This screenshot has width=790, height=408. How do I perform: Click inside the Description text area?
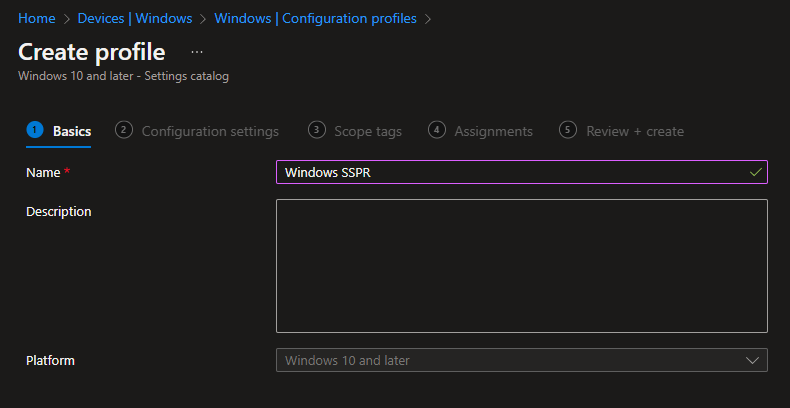pyautogui.click(x=521, y=265)
